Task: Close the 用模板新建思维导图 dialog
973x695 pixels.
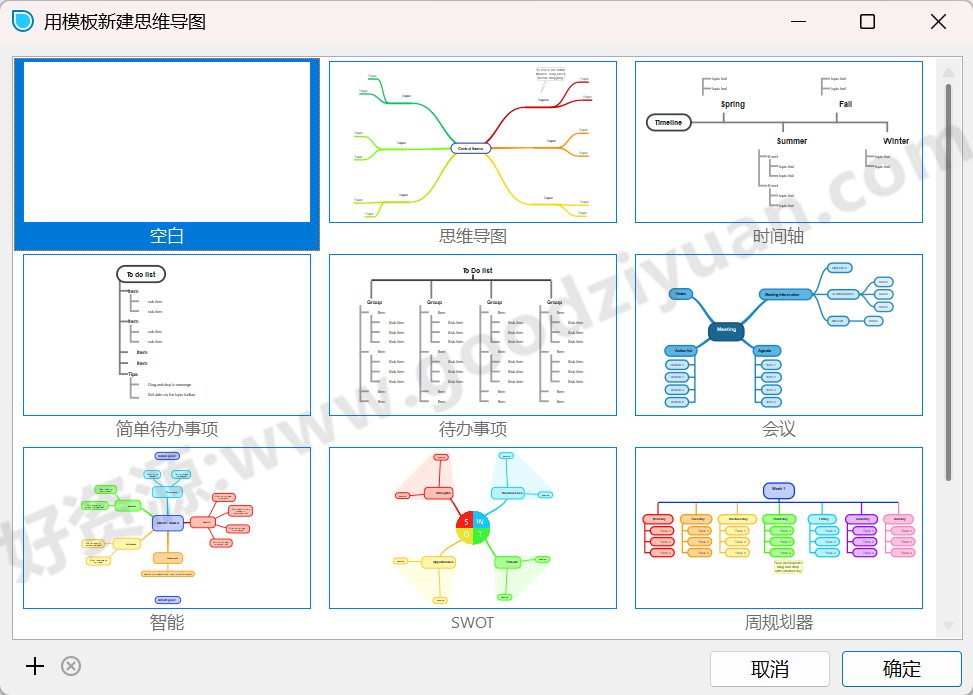Action: [x=936, y=21]
